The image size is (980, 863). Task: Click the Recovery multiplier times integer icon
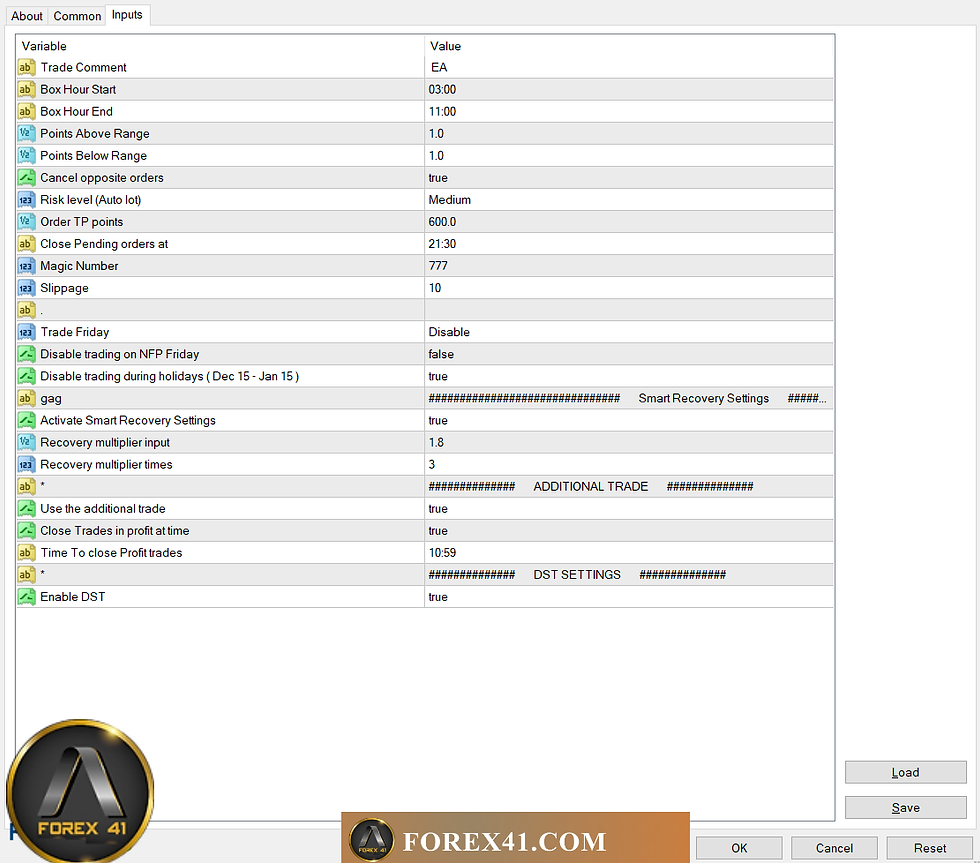pyautogui.click(x=26, y=465)
